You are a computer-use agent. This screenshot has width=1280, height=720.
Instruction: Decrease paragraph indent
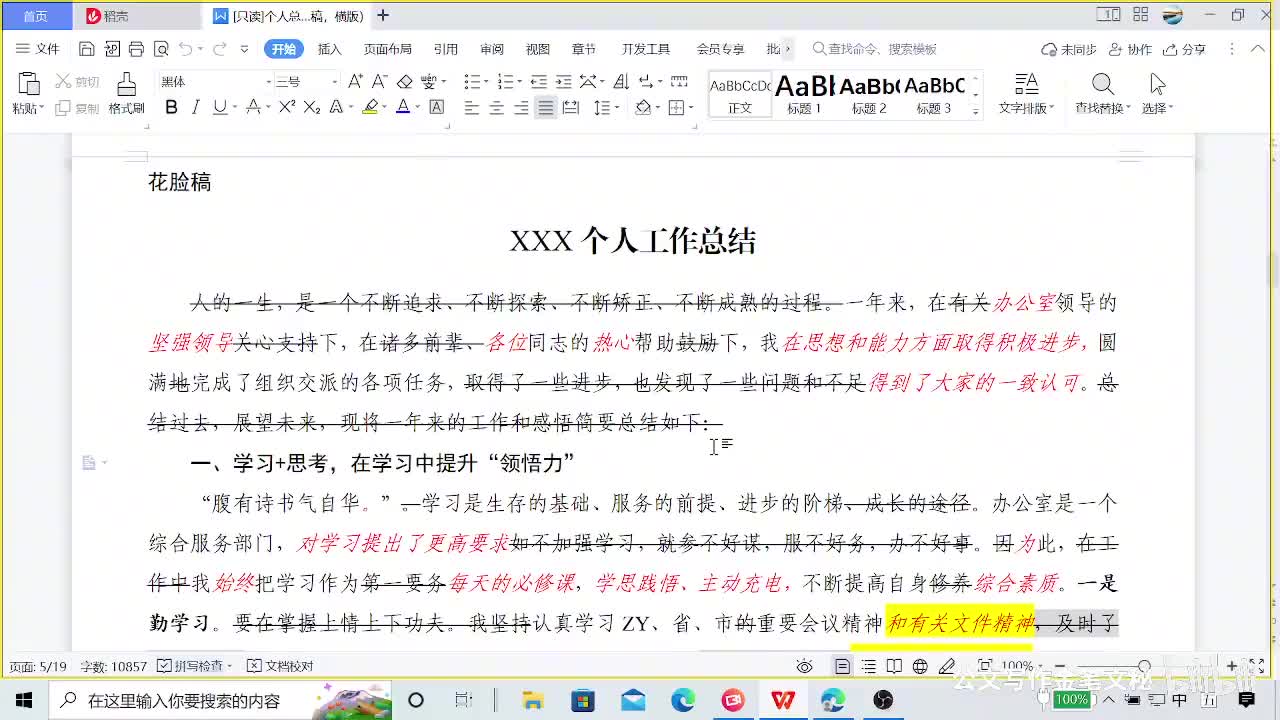click(x=538, y=82)
